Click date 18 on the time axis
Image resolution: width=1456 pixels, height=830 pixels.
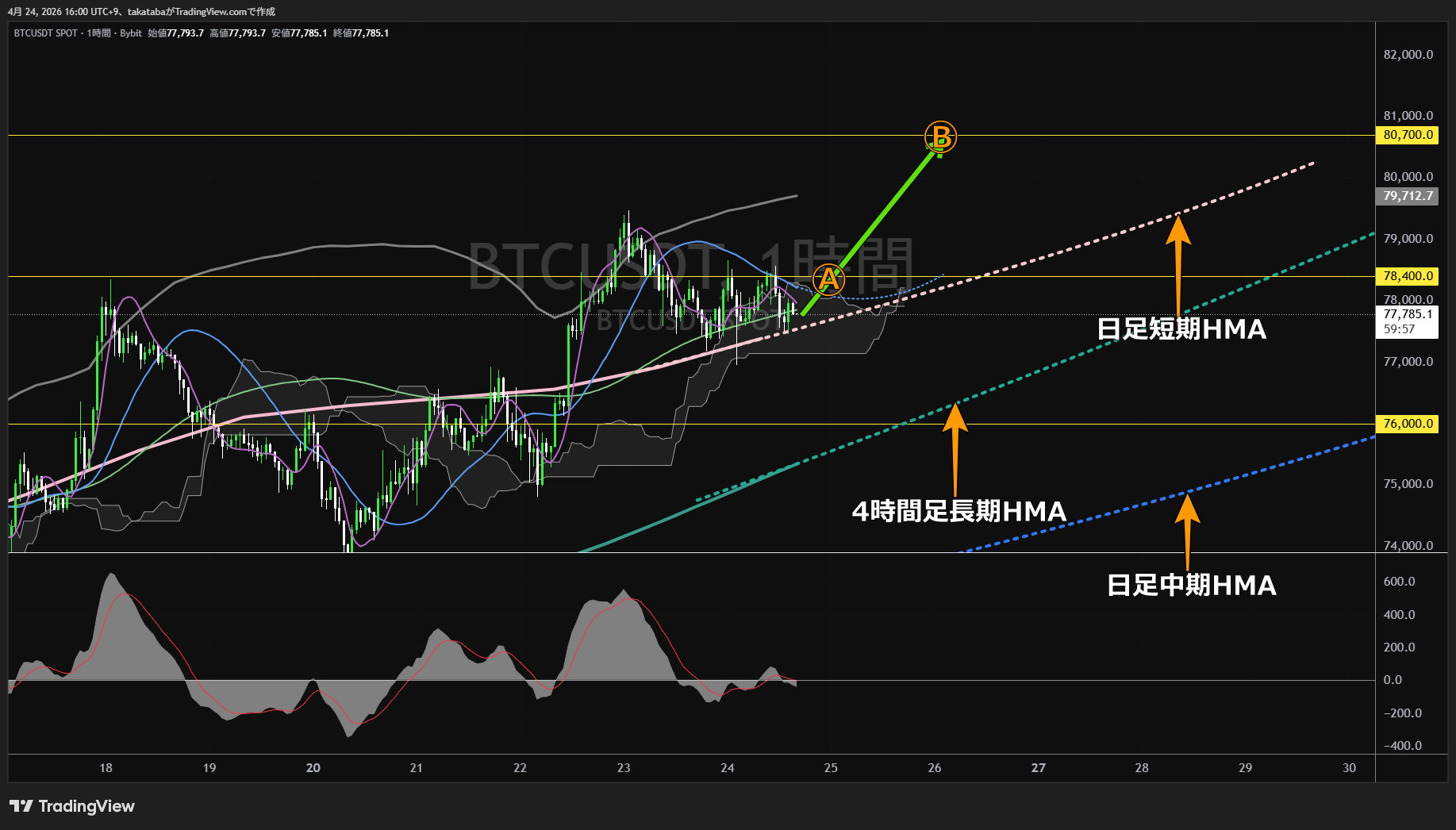click(106, 768)
